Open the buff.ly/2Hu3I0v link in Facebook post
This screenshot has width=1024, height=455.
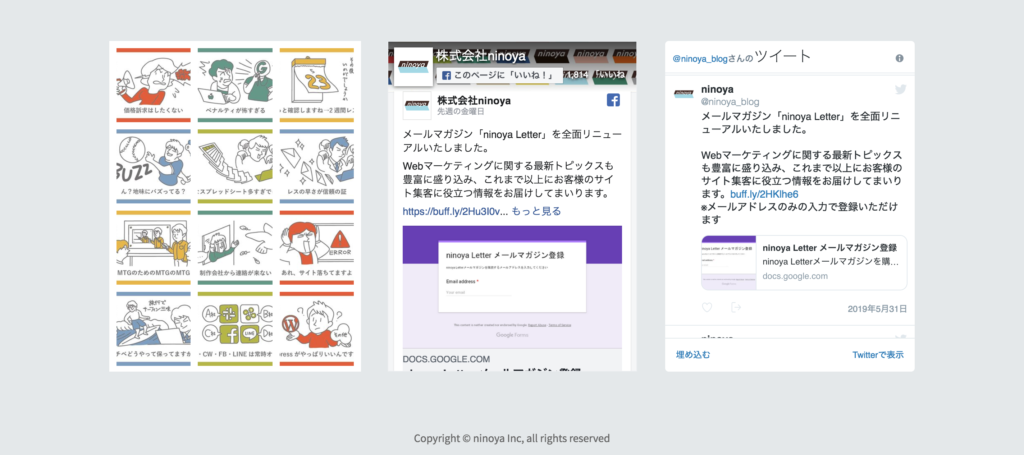pos(454,212)
